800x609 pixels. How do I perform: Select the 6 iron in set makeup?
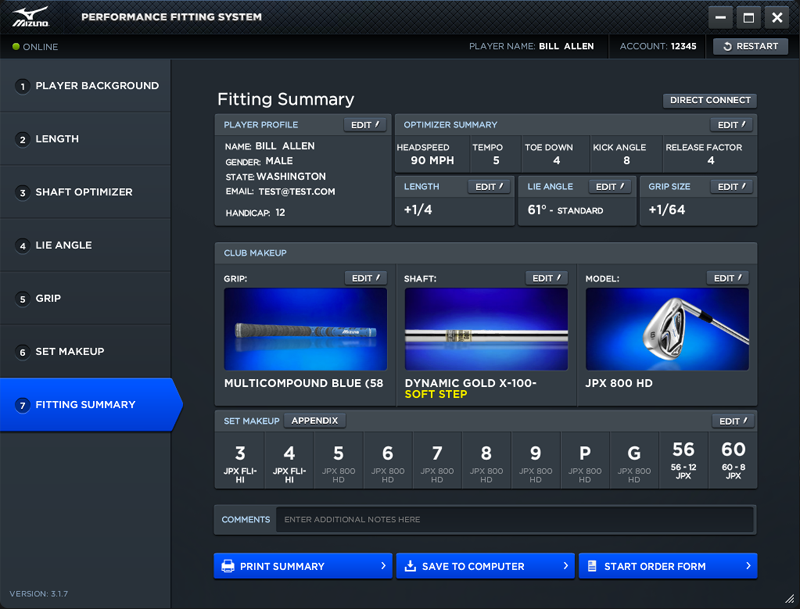[388, 461]
